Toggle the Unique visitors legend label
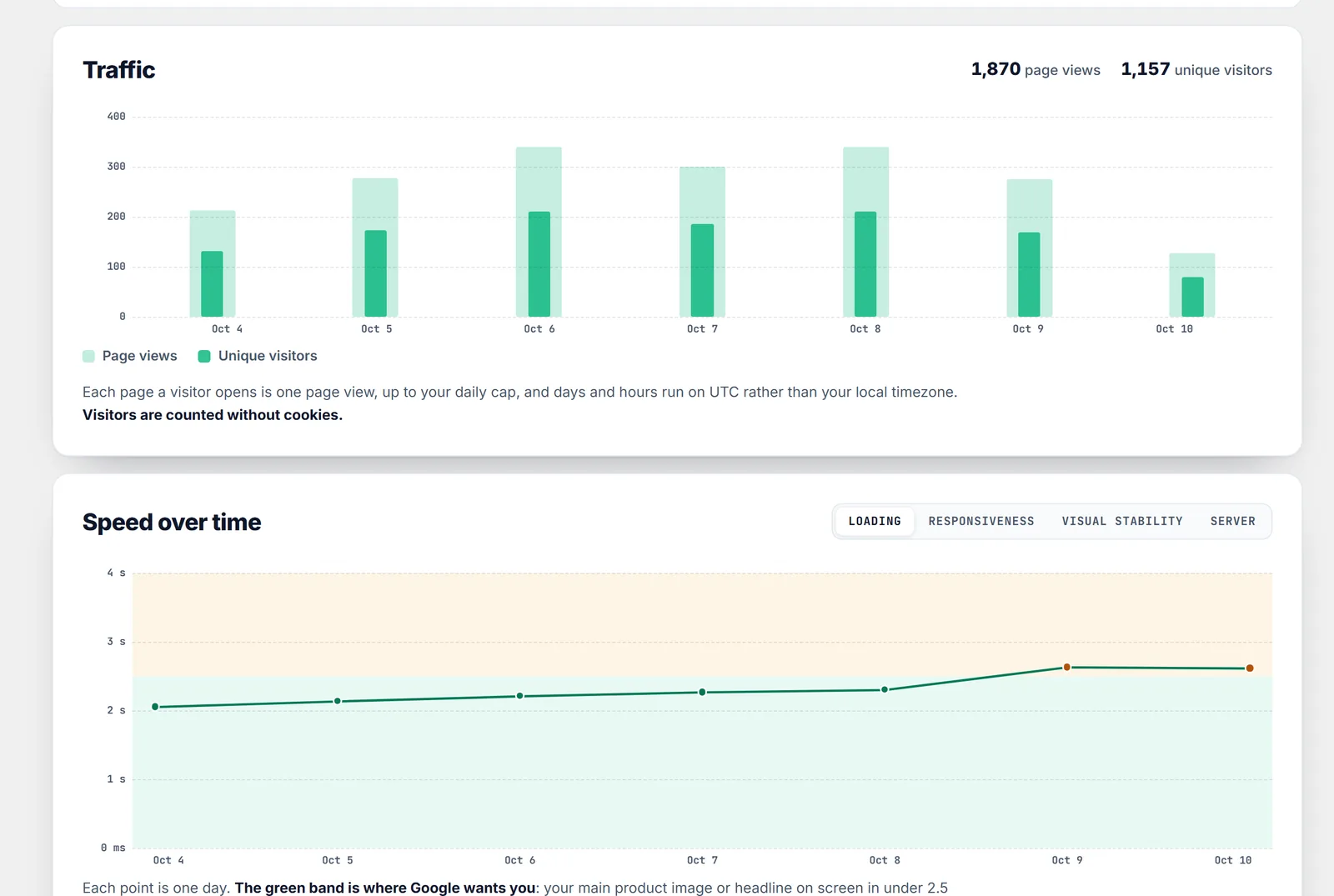This screenshot has width=1334, height=896. point(268,356)
